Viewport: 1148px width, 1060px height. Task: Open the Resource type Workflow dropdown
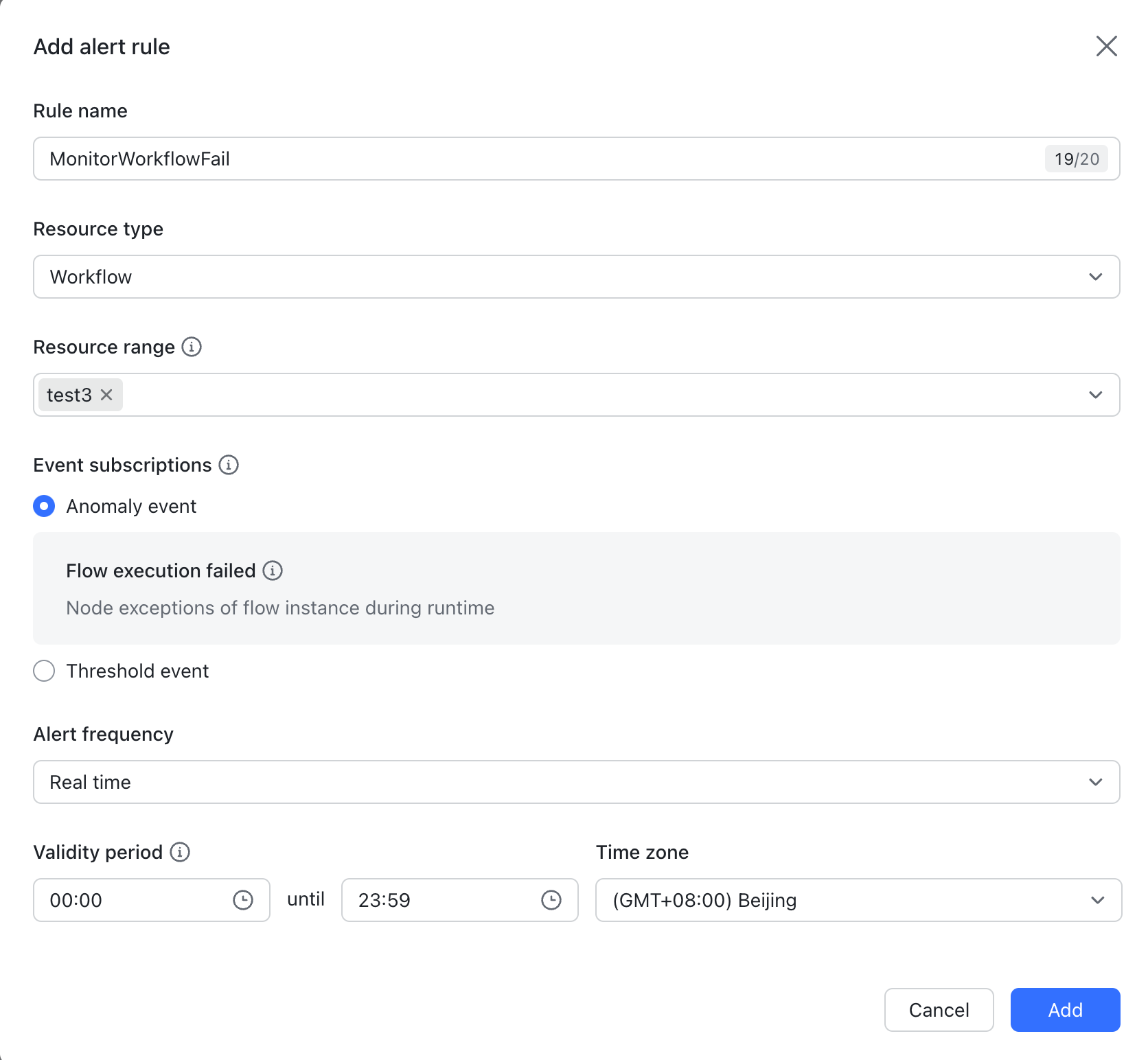click(x=575, y=277)
